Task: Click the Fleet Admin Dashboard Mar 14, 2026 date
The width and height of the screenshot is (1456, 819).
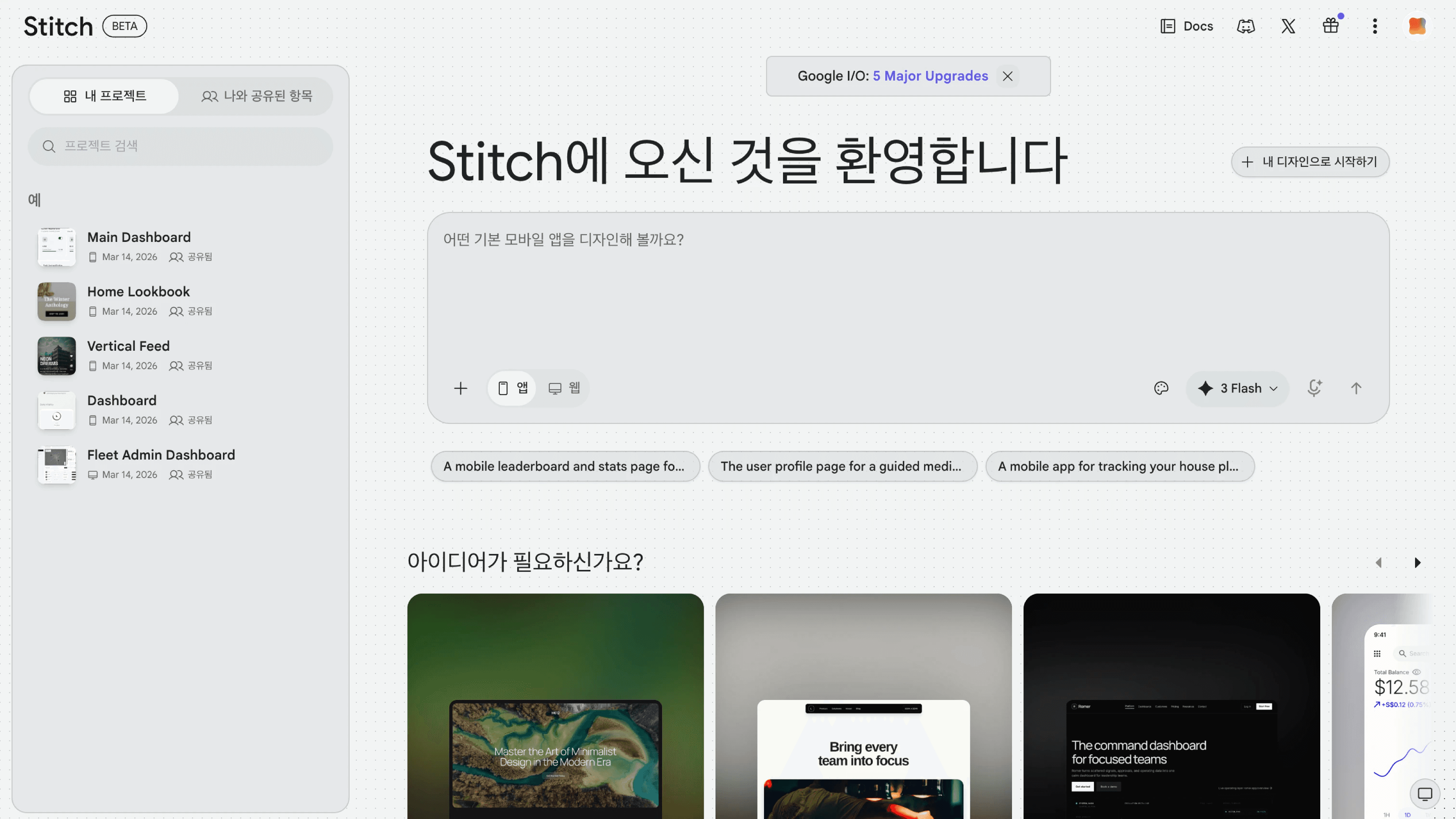Action: click(x=129, y=475)
